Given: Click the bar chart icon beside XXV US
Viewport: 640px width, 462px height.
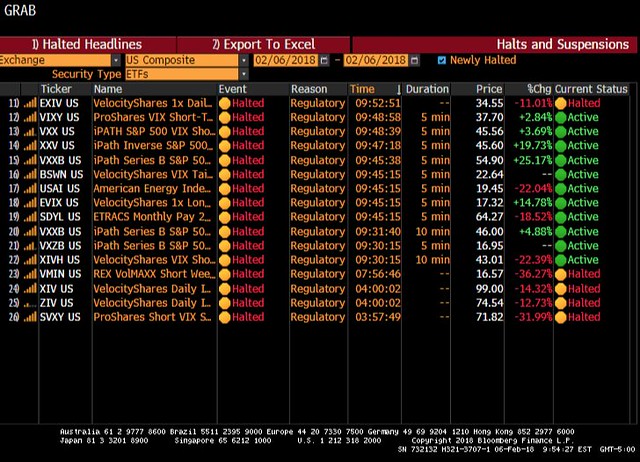Looking at the screenshot, I should click(x=30, y=146).
